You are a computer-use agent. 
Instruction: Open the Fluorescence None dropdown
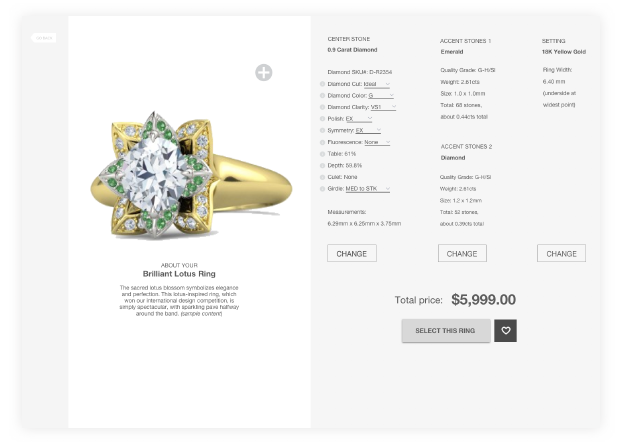coord(377,142)
